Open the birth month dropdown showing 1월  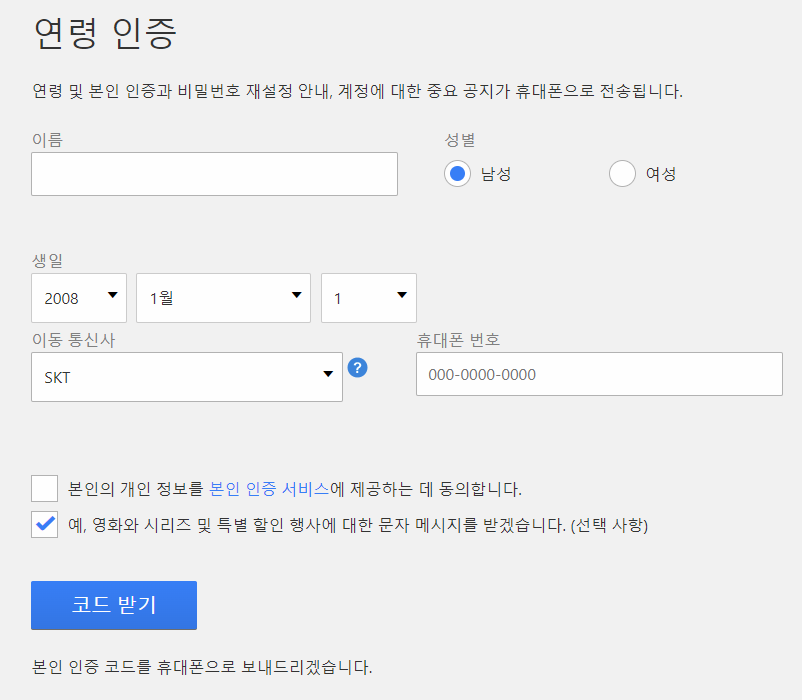click(223, 298)
